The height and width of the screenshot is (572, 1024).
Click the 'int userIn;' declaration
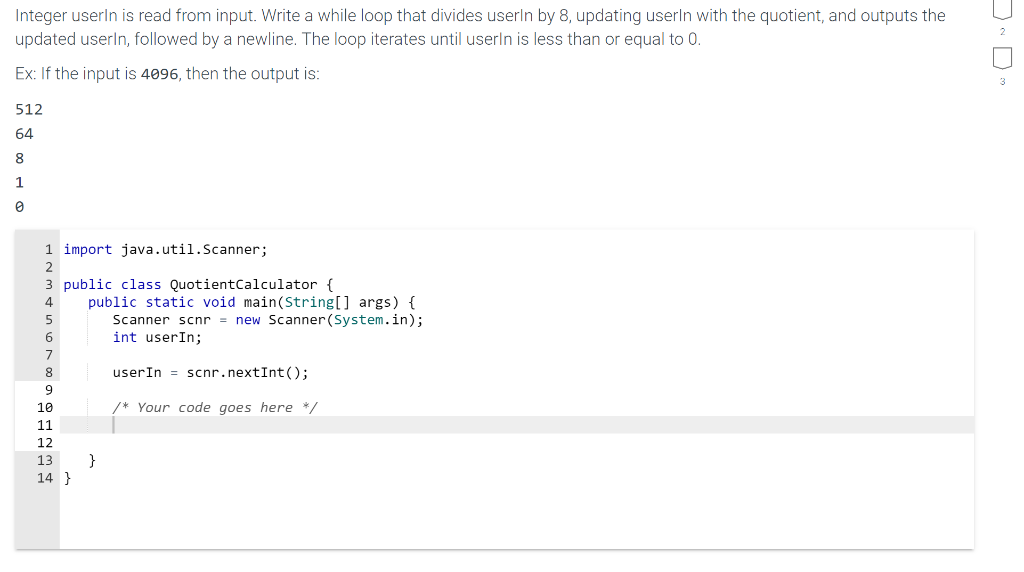coord(157,337)
